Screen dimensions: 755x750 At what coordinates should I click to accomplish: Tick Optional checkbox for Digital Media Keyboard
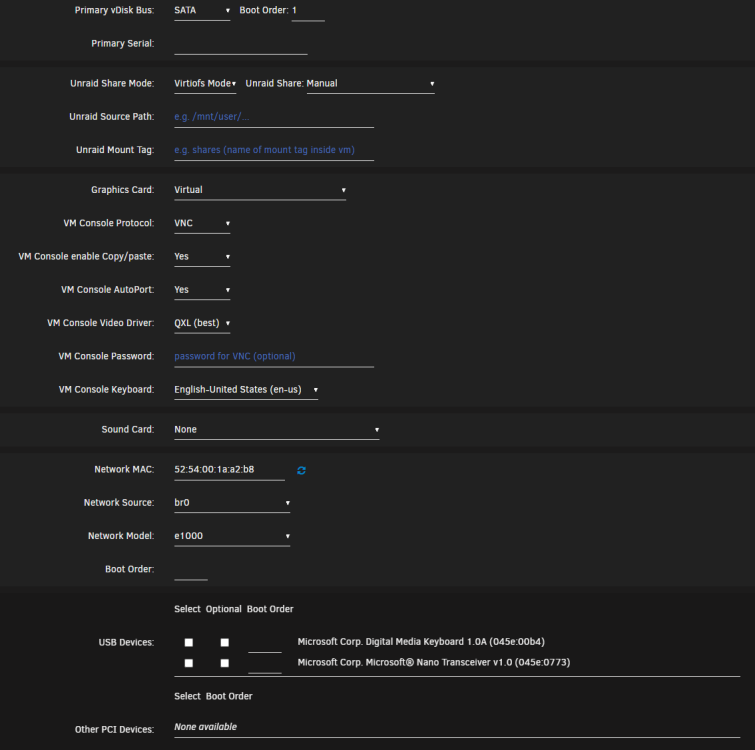coord(225,643)
